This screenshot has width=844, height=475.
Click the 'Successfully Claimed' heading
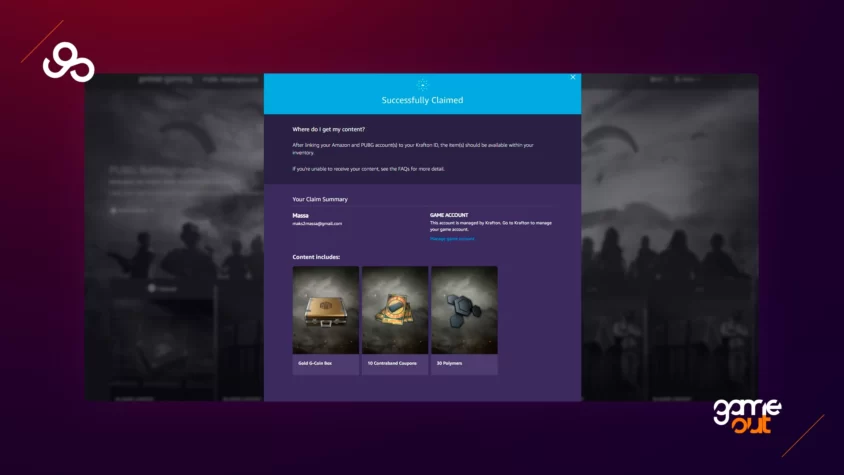point(423,100)
